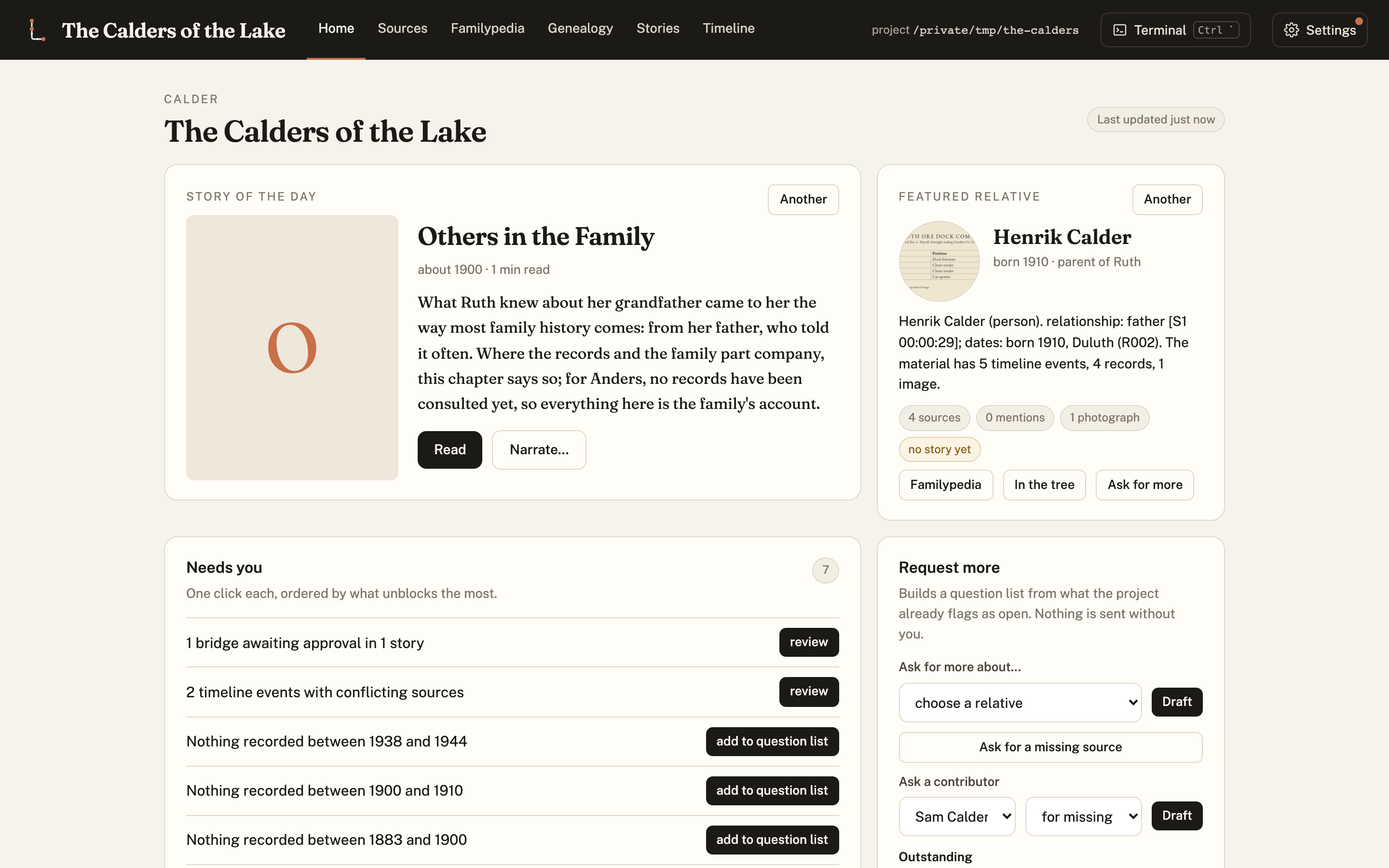Viewport: 1389px width, 868px height.
Task: Click the Needs you count badge 7
Action: pyautogui.click(x=825, y=570)
